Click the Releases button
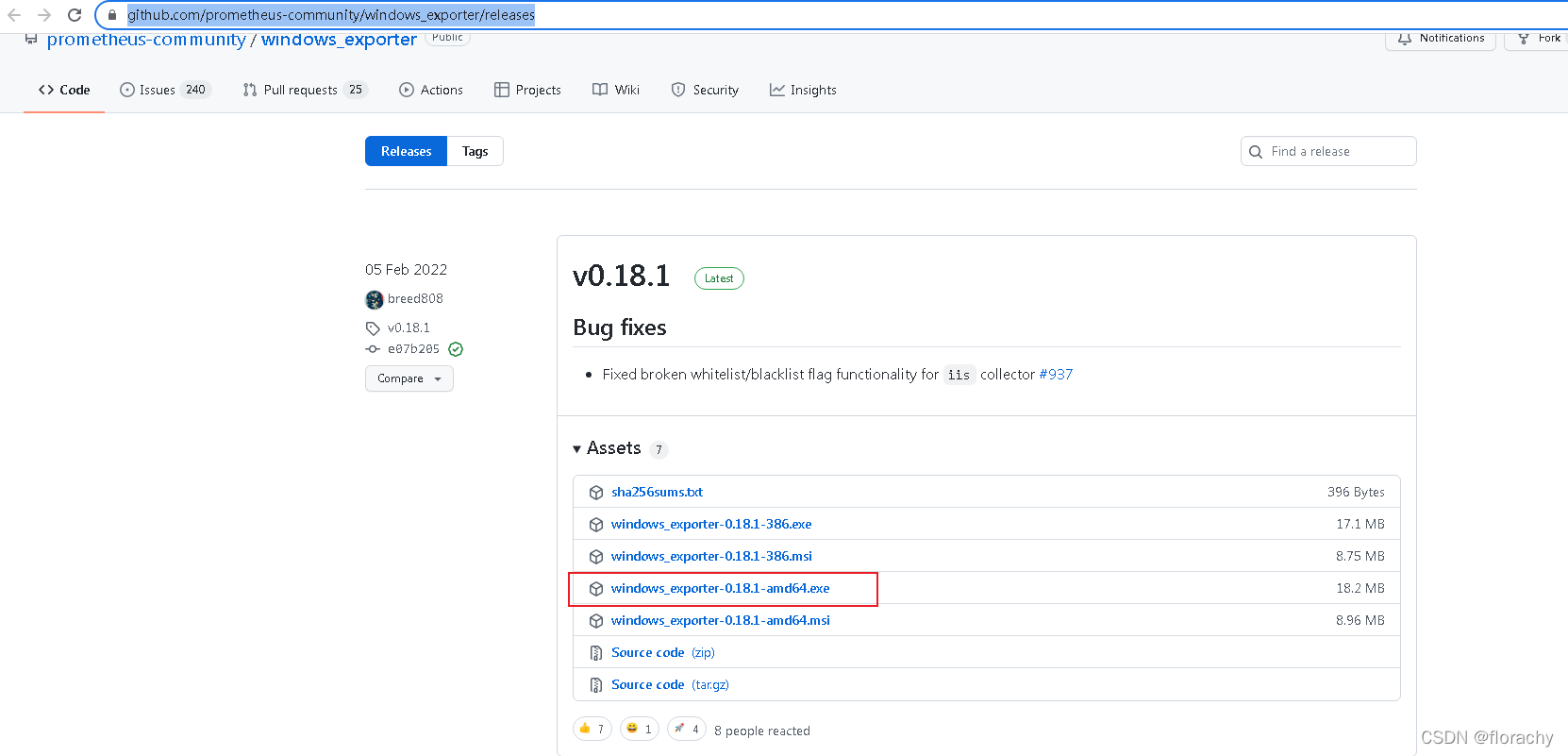This screenshot has height=756, width=1568. pos(406,151)
